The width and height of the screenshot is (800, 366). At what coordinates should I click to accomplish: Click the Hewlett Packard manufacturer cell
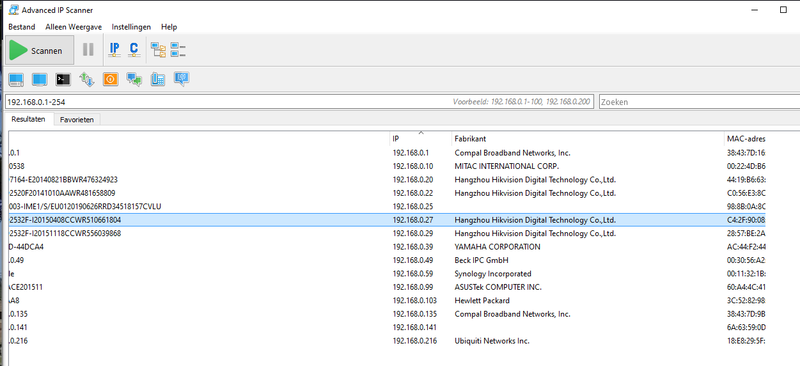[x=482, y=300]
